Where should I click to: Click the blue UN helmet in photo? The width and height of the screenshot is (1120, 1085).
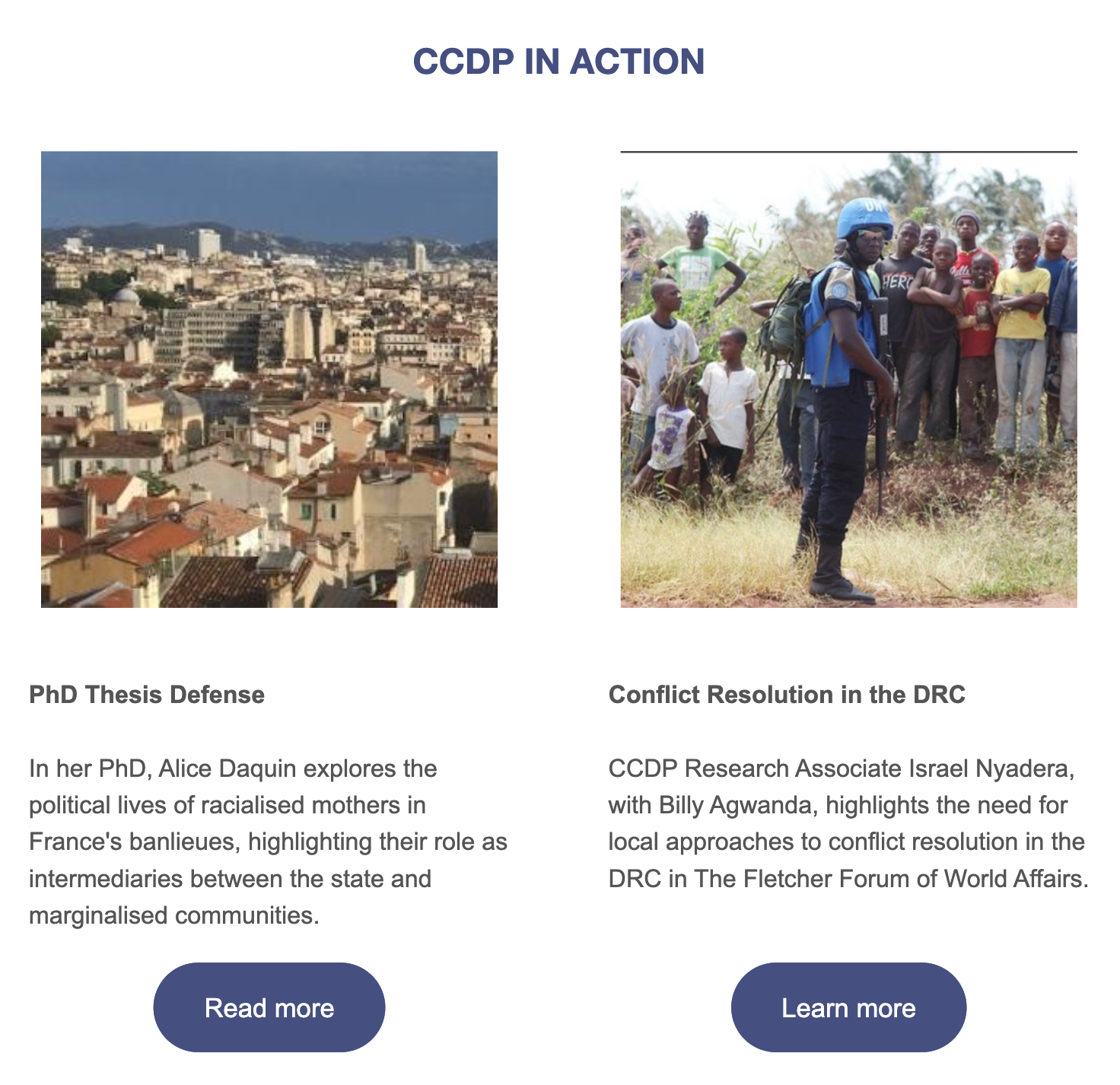865,217
